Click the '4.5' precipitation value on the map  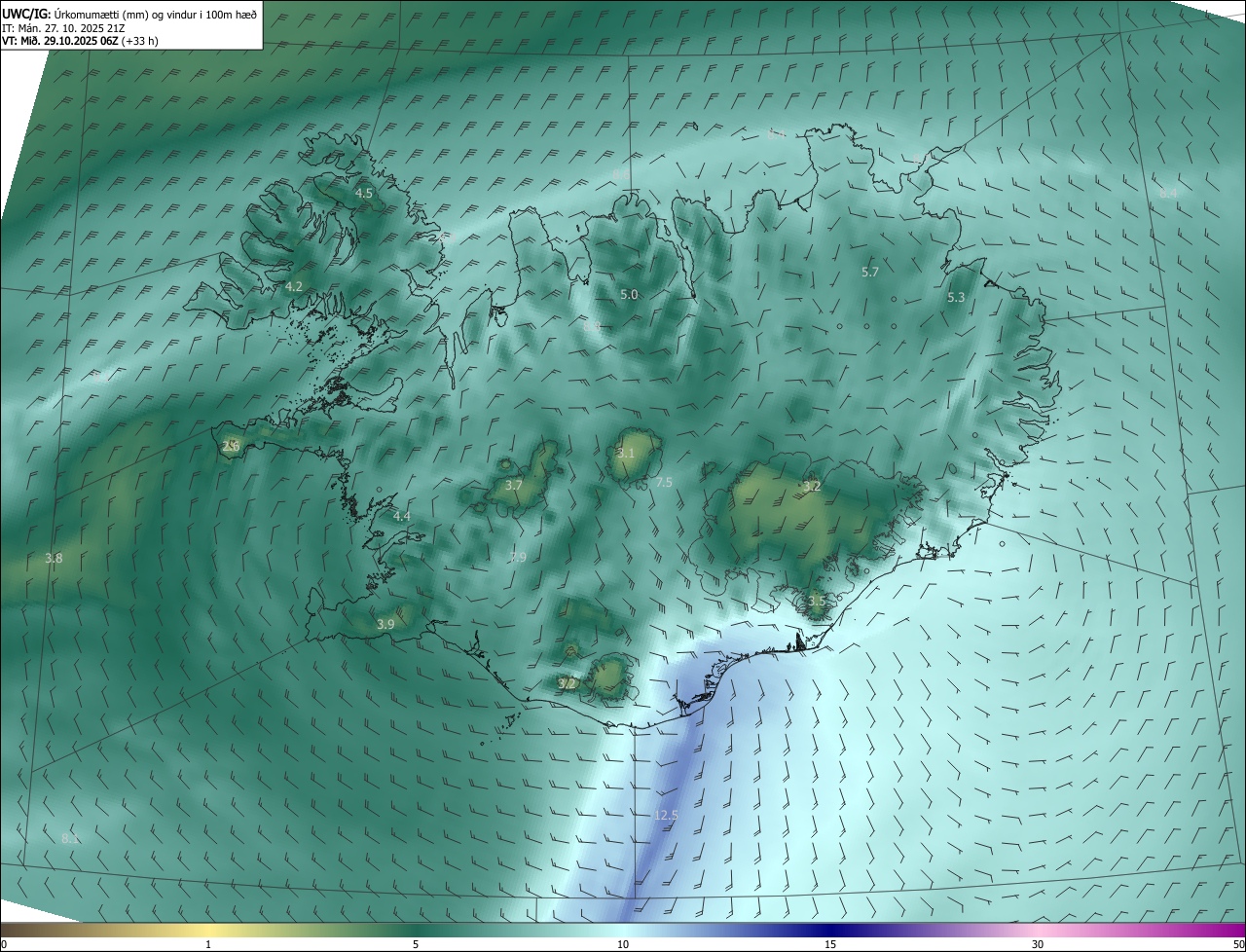tap(364, 194)
